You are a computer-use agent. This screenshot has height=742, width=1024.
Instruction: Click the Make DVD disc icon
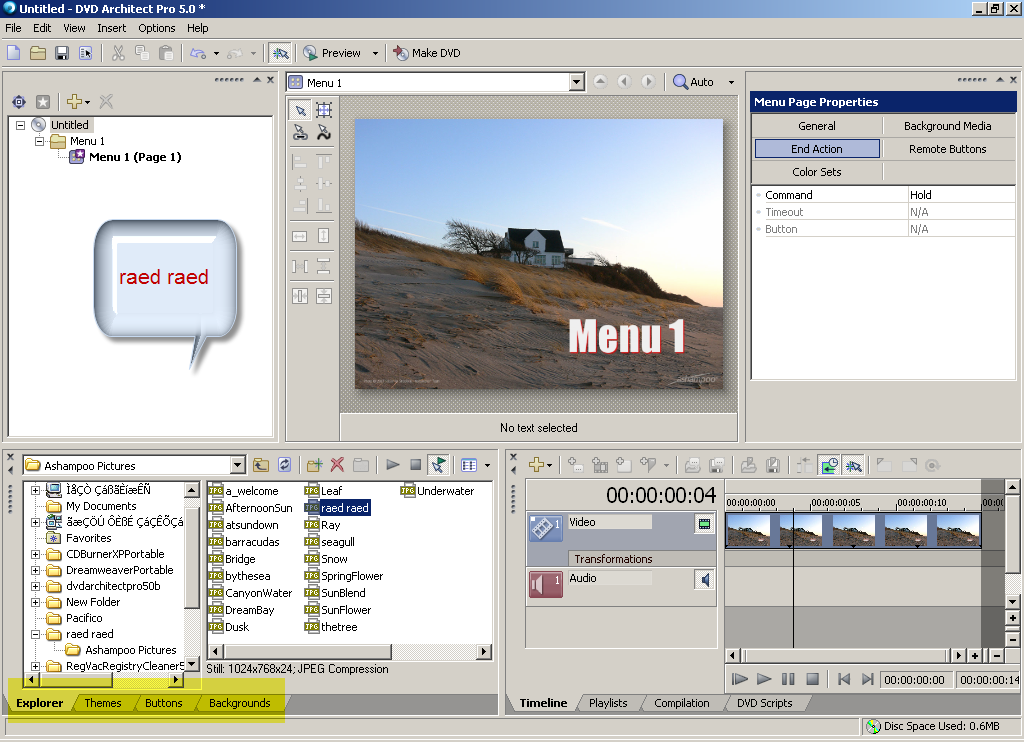click(401, 53)
